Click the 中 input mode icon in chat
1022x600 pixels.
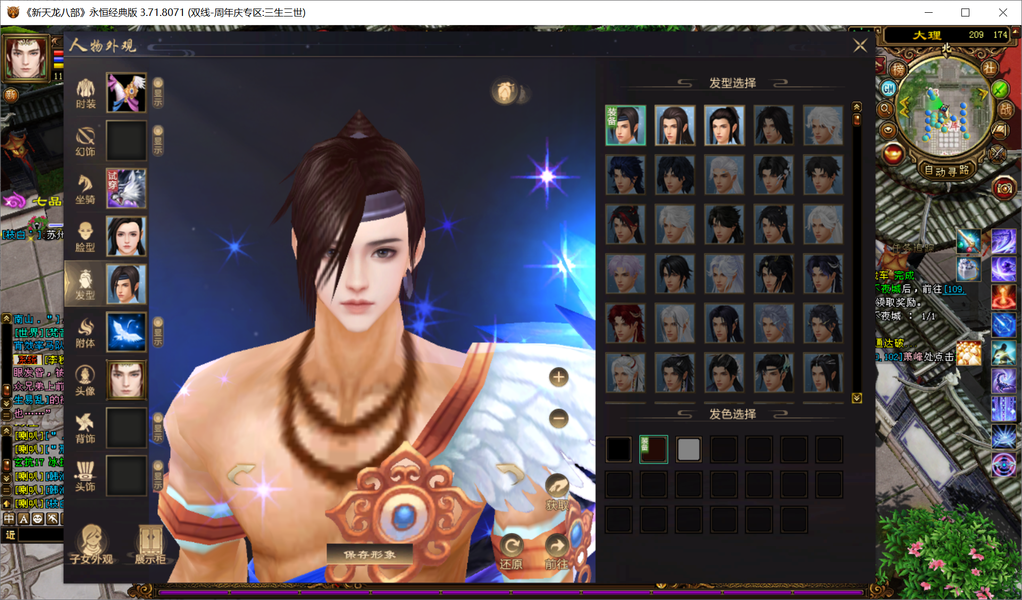click(x=9, y=519)
